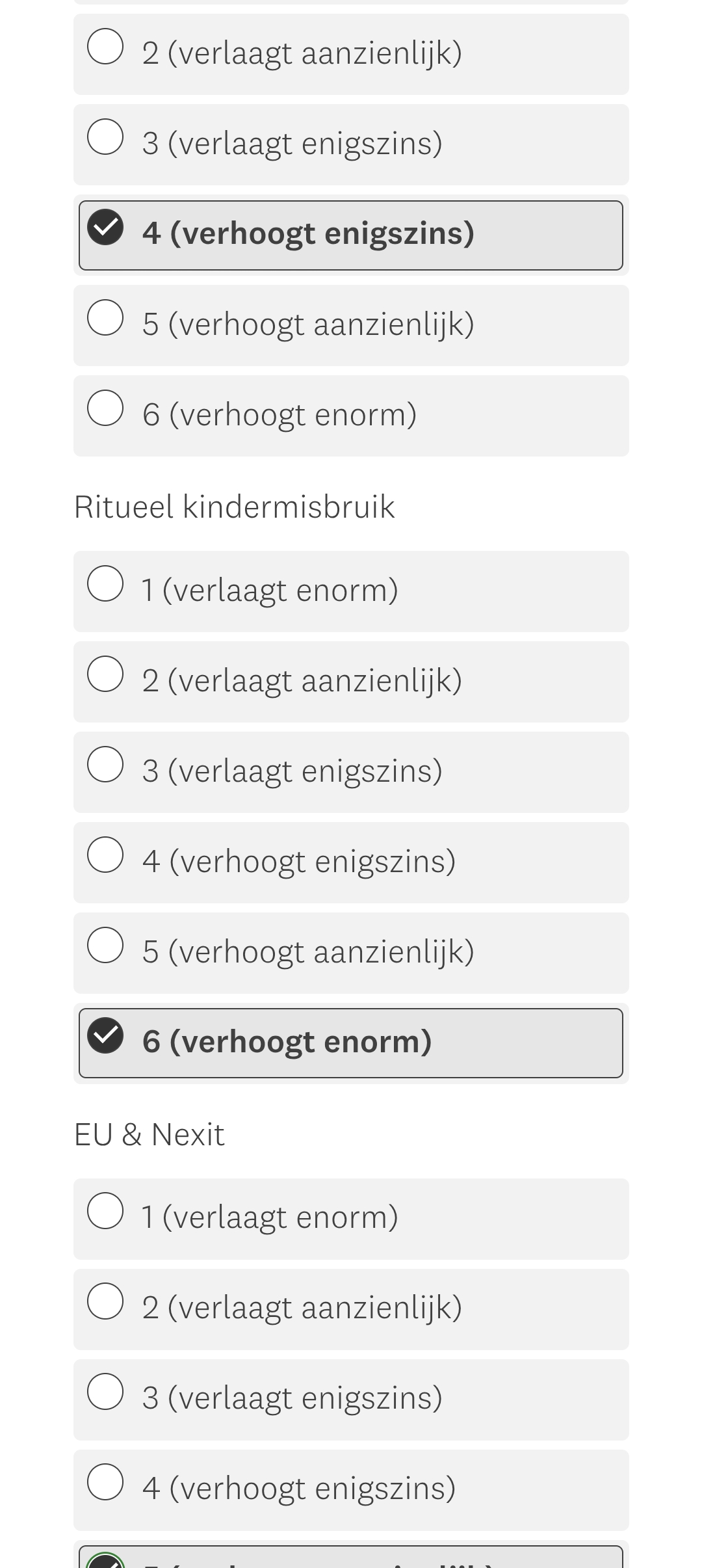Click the bold '6 (verhoogt enorm)' label text
This screenshot has width=702, height=1568.
coord(287,1042)
